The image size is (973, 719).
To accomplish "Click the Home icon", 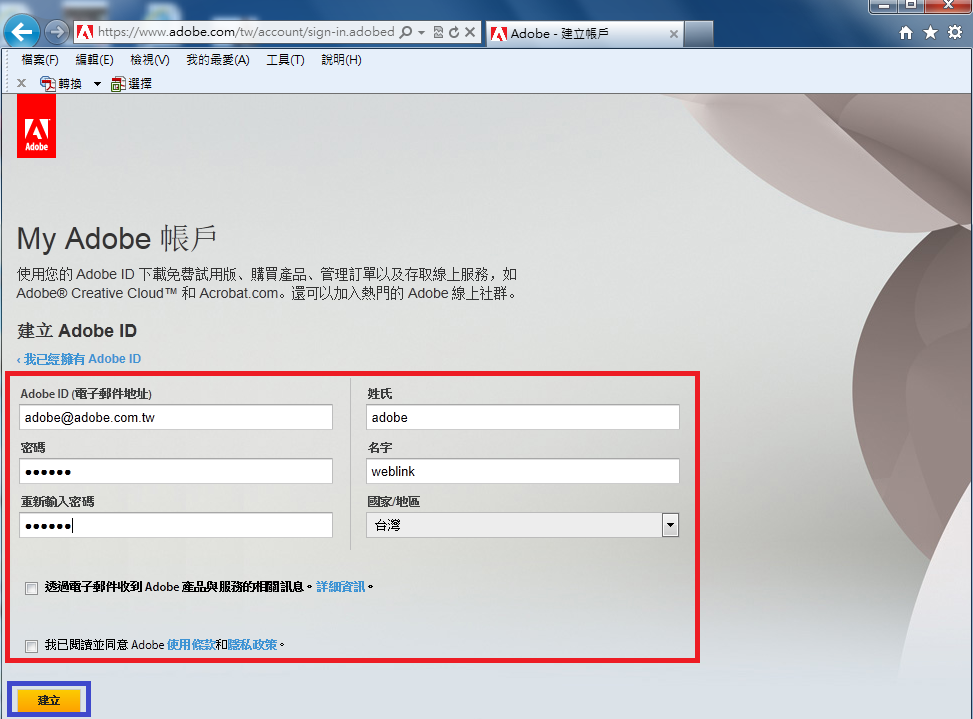I will click(x=906, y=33).
